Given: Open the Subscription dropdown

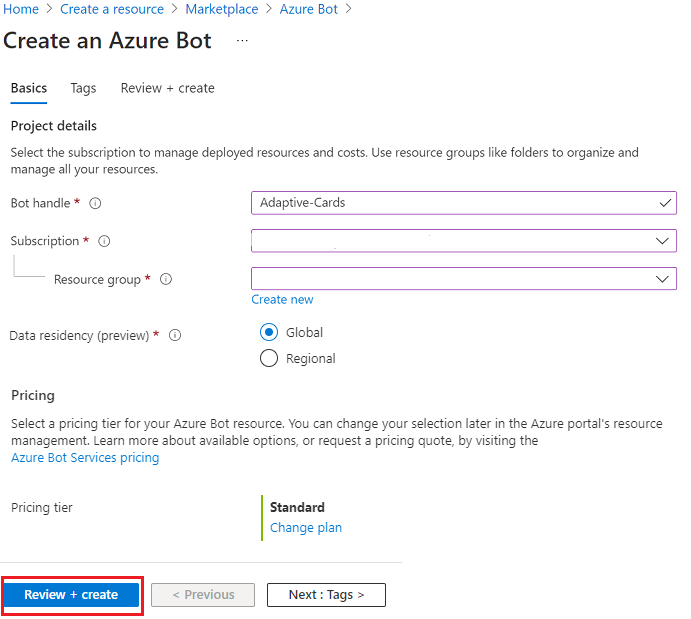Looking at the screenshot, I should pos(464,241).
